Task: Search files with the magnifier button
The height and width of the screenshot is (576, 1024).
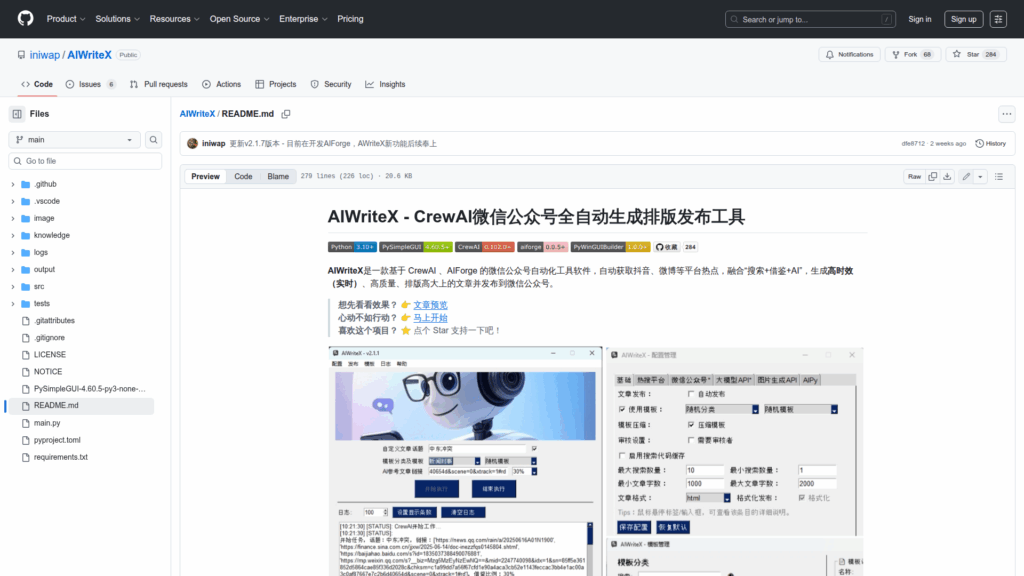Action: [153, 140]
